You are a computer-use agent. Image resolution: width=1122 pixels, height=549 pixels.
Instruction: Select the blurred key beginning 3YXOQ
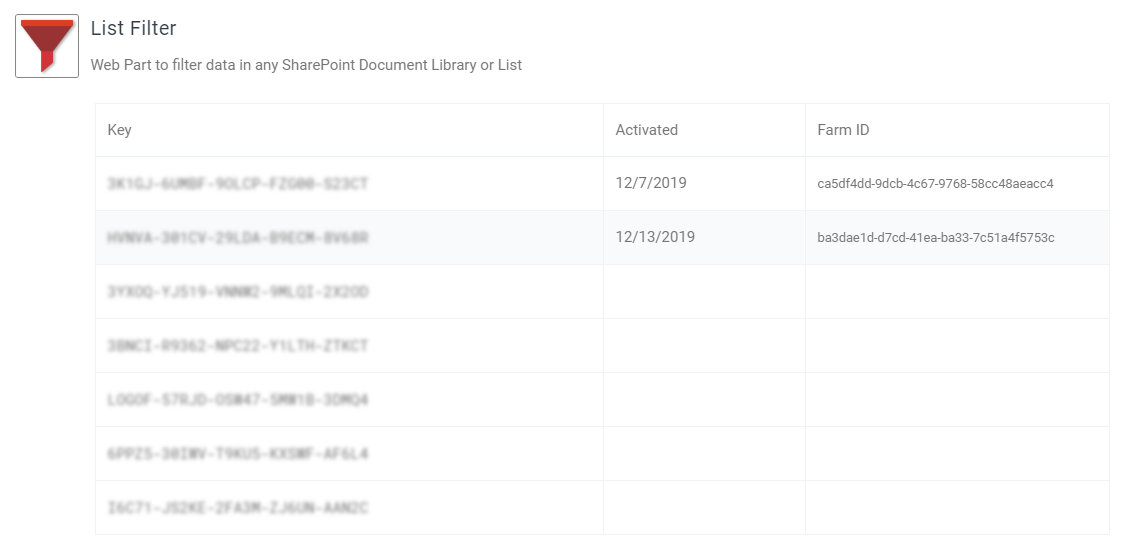(x=238, y=292)
